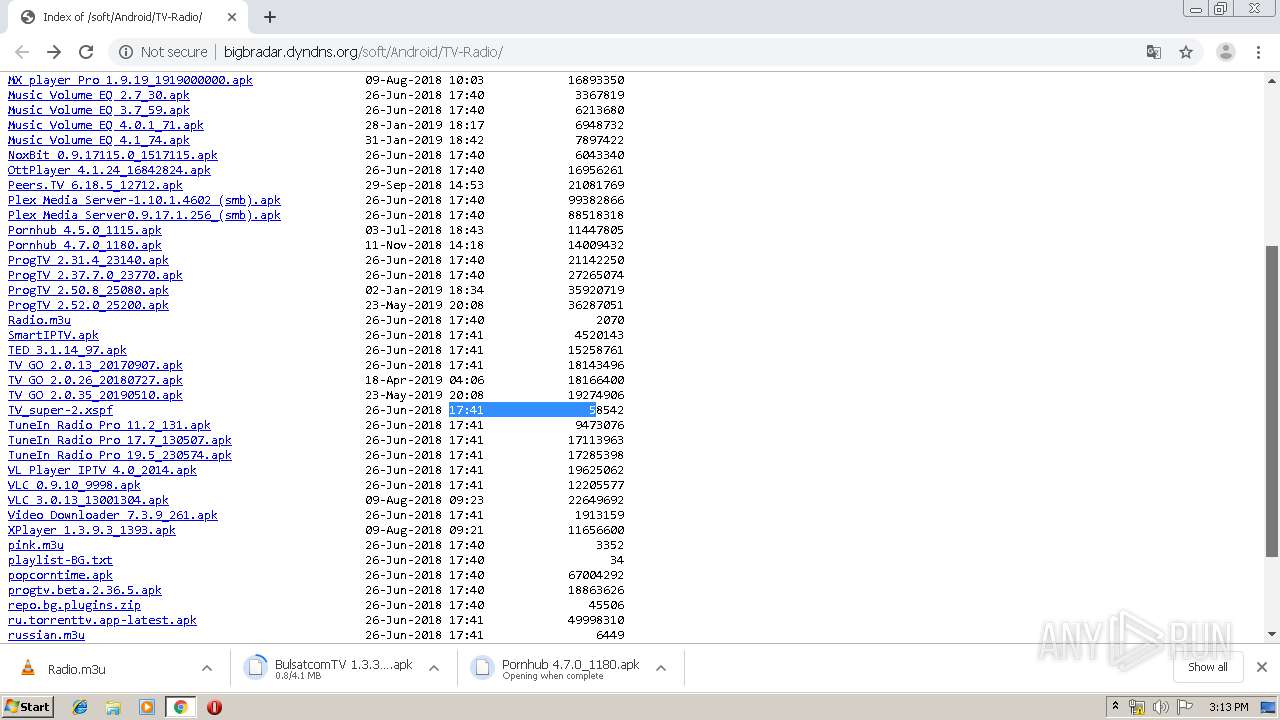The width and height of the screenshot is (1280, 720).
Task: Click the Pornhub 4.7.0_1180.apk download file icon
Action: 482,668
